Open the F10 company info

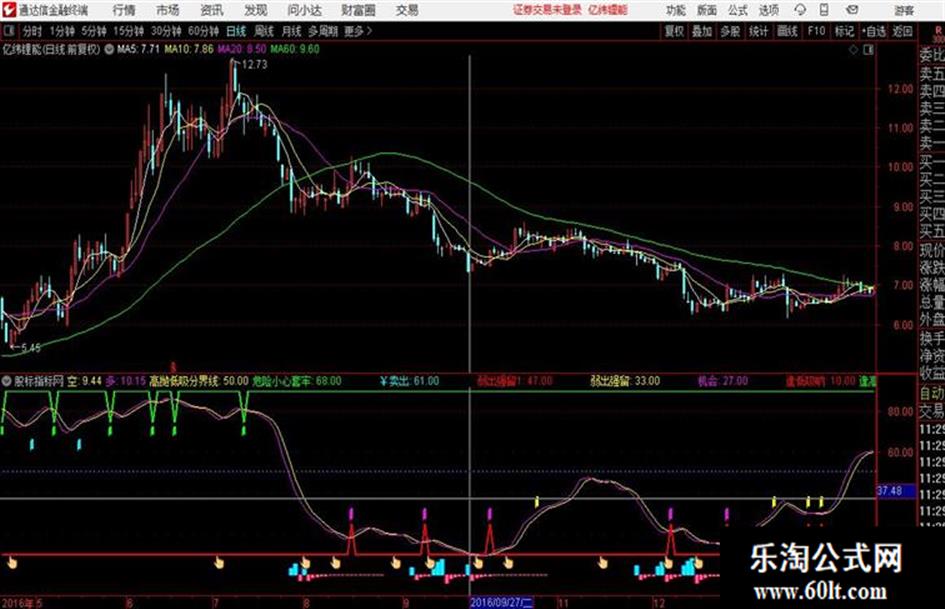pos(817,31)
